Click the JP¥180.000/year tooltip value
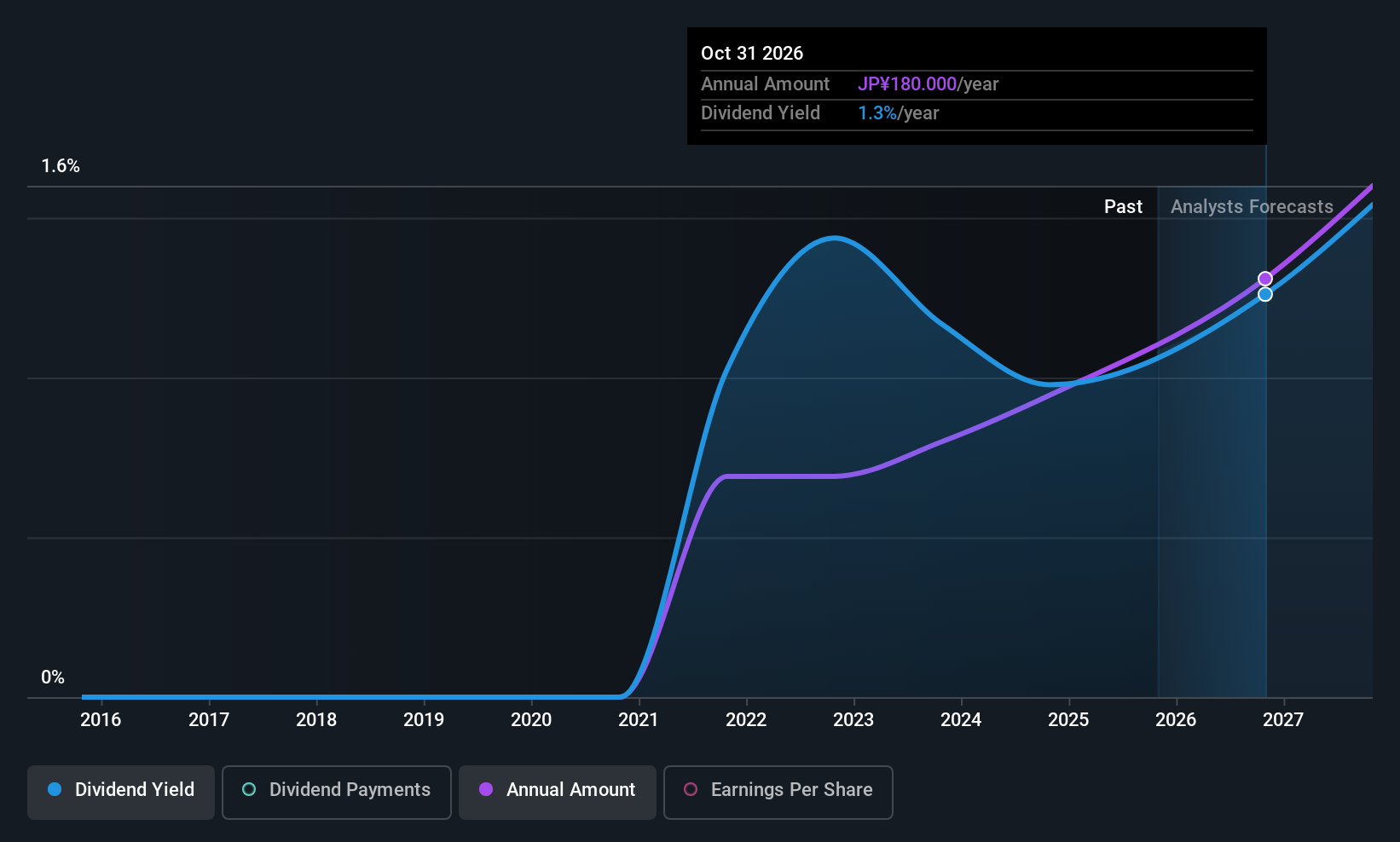The height and width of the screenshot is (842, 1400). 928,84
